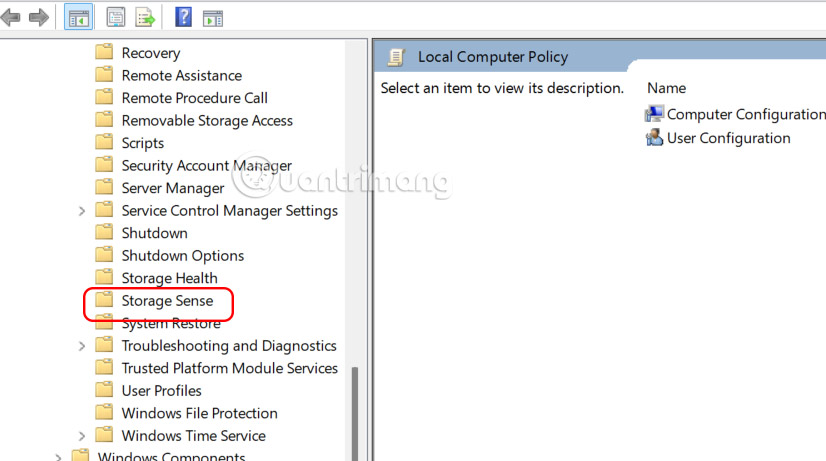Select Remote Procedure Call folder
The height and width of the screenshot is (461, 826).
[x=194, y=98]
